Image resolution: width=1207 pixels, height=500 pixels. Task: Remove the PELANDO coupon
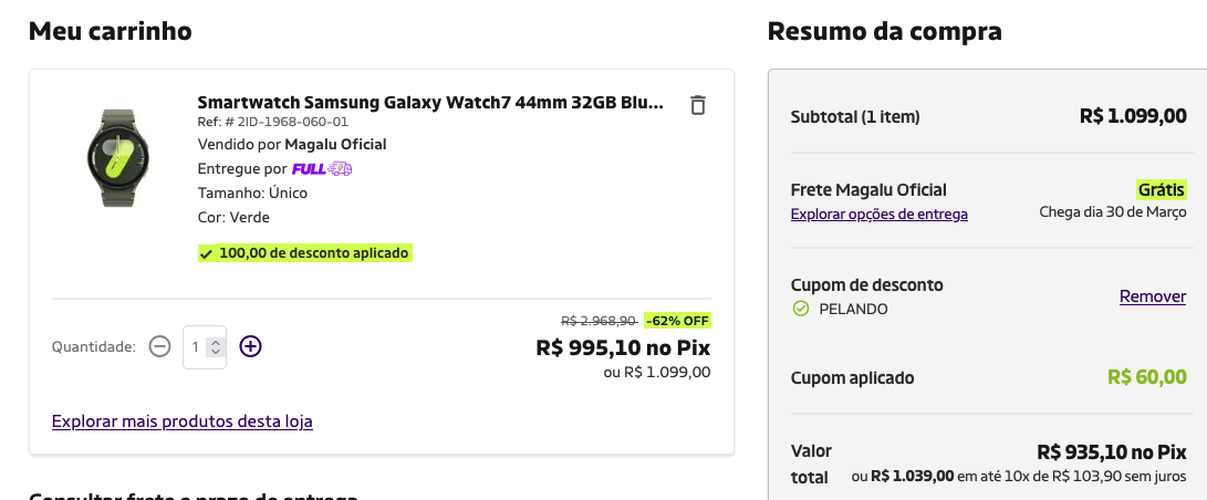click(1153, 296)
